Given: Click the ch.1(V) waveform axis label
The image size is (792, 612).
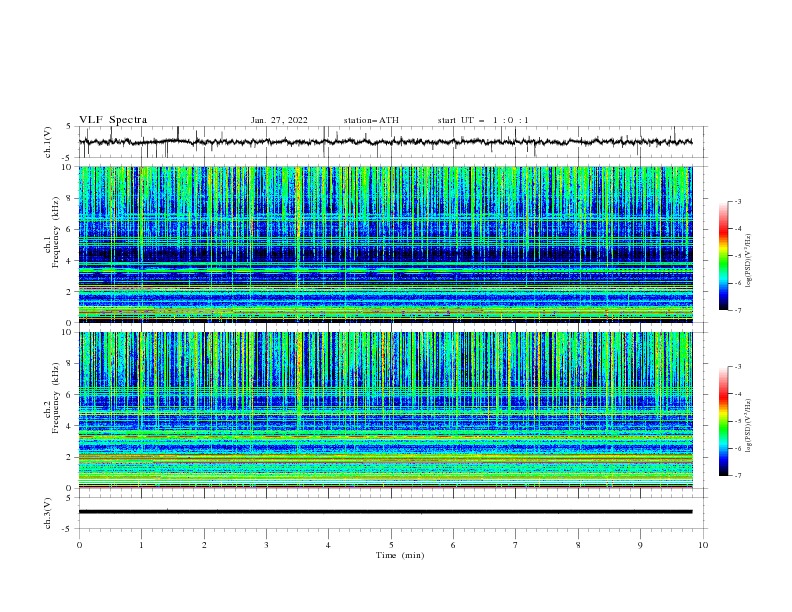Looking at the screenshot, I should 48,142.
